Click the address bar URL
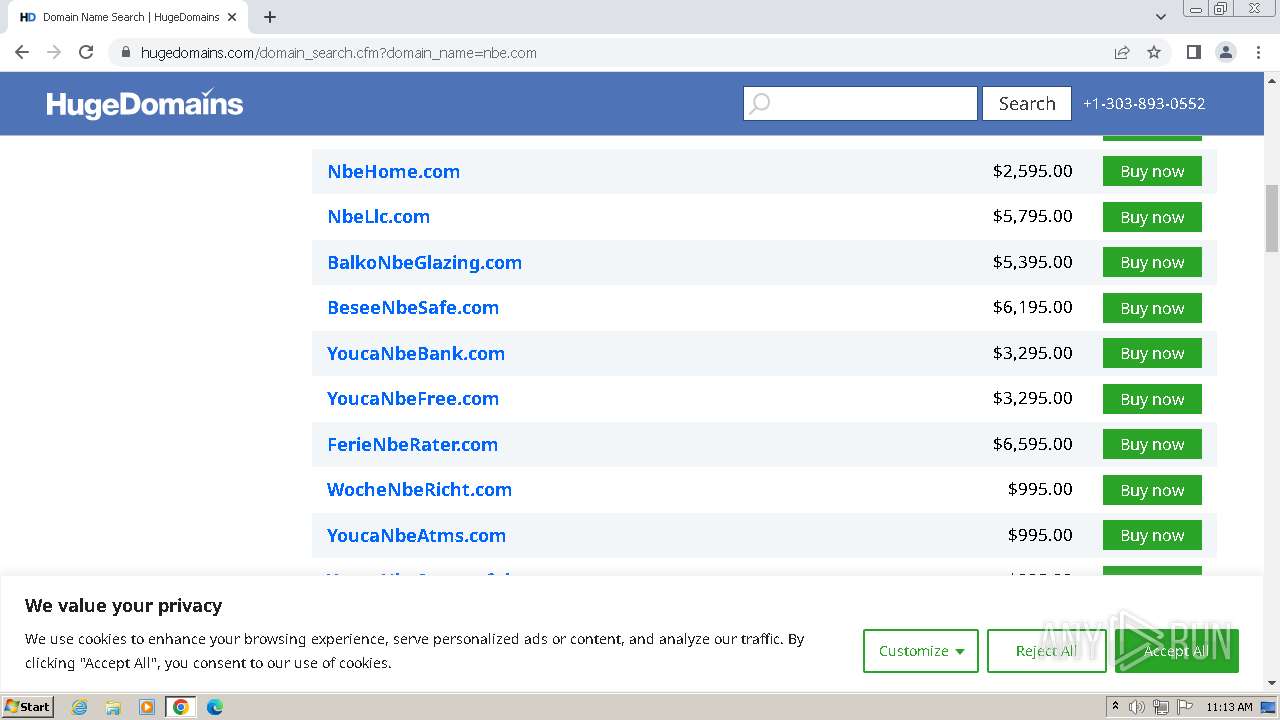Screen dimensions: 1280x720 pos(338,53)
